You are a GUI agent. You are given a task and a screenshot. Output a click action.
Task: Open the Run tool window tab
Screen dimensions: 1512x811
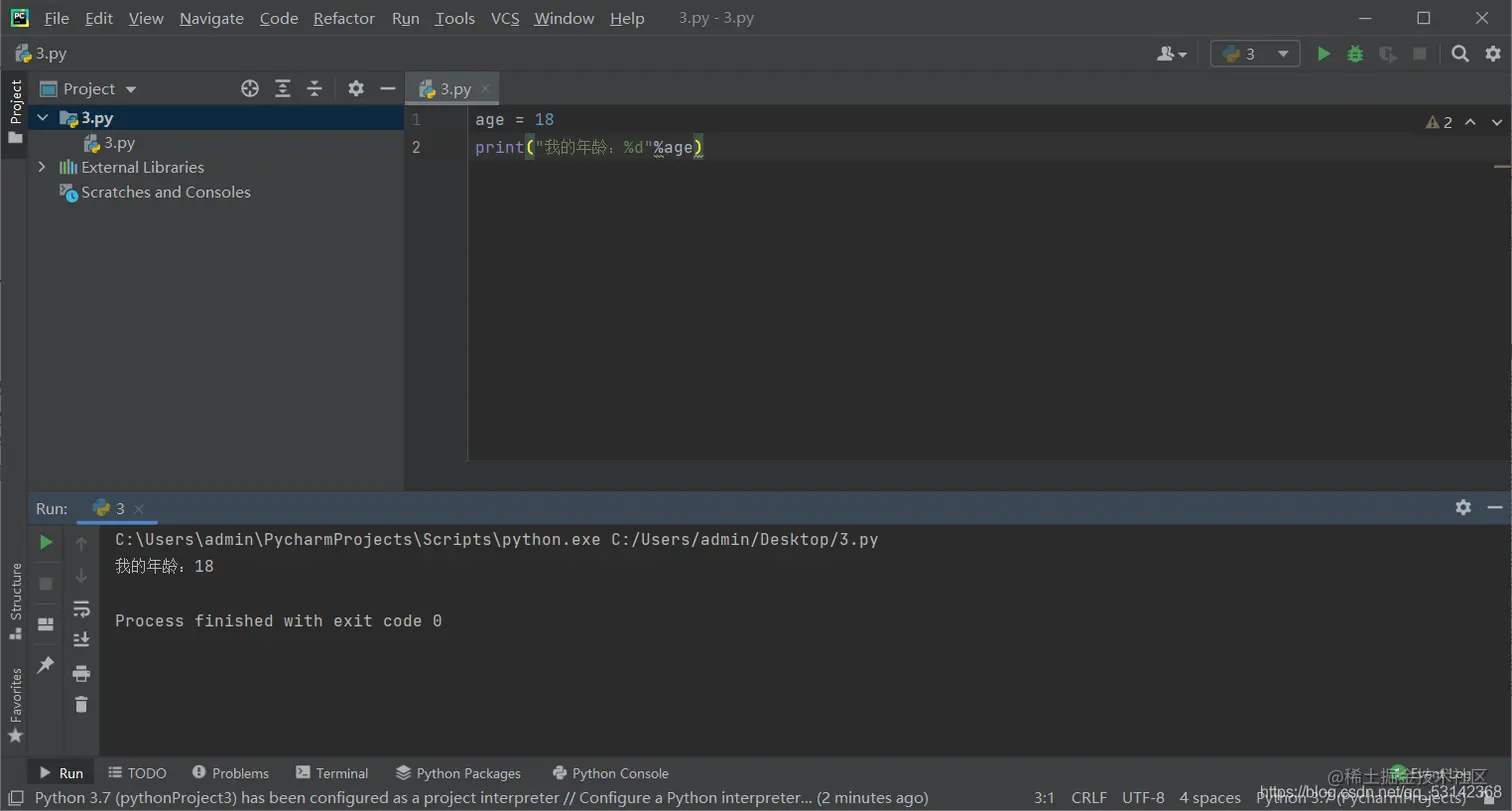pyautogui.click(x=61, y=773)
